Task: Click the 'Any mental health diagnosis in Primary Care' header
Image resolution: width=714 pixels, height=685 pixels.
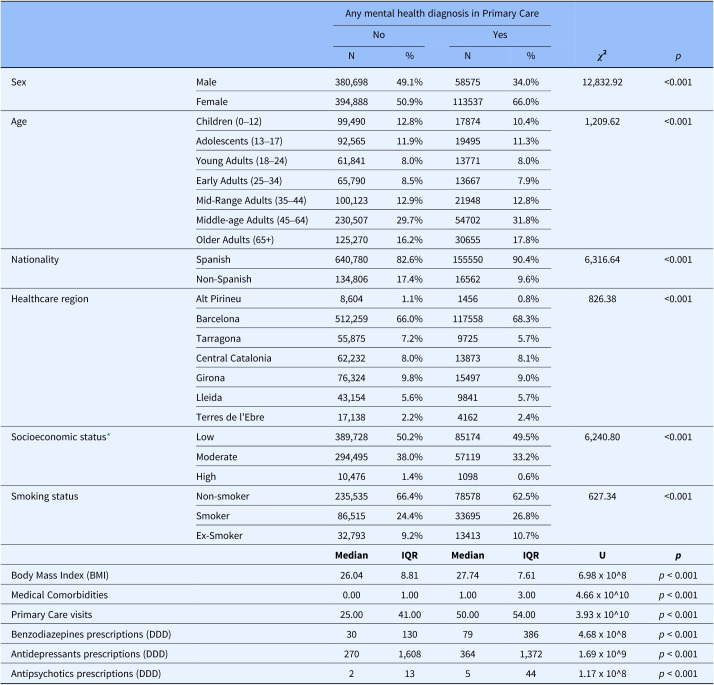Action: click(441, 13)
